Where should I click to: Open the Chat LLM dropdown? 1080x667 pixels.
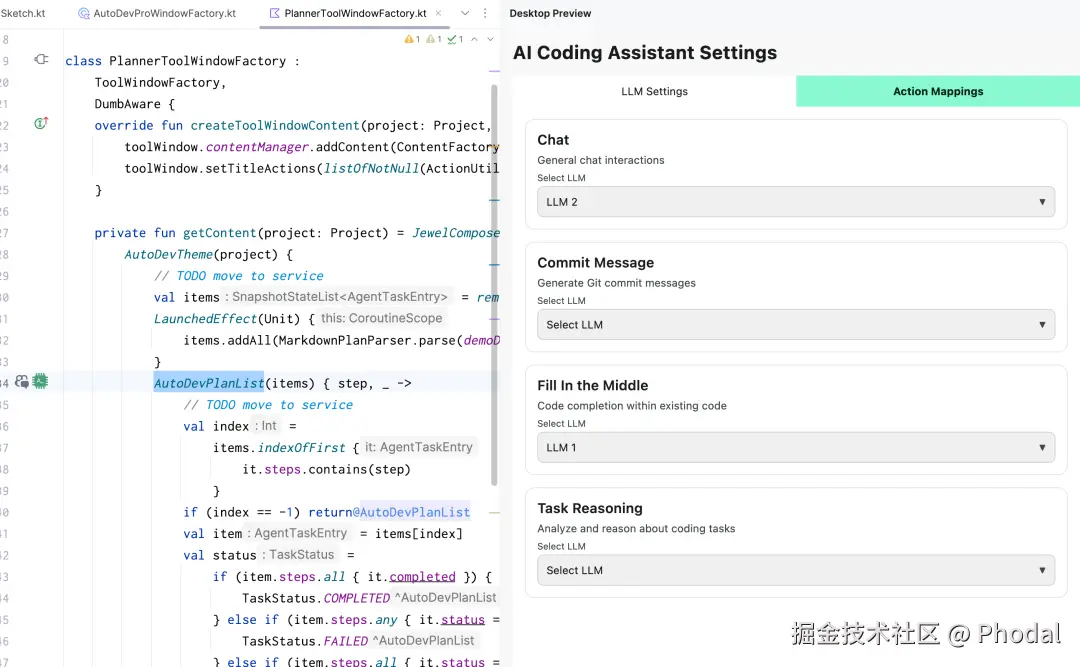click(x=795, y=202)
